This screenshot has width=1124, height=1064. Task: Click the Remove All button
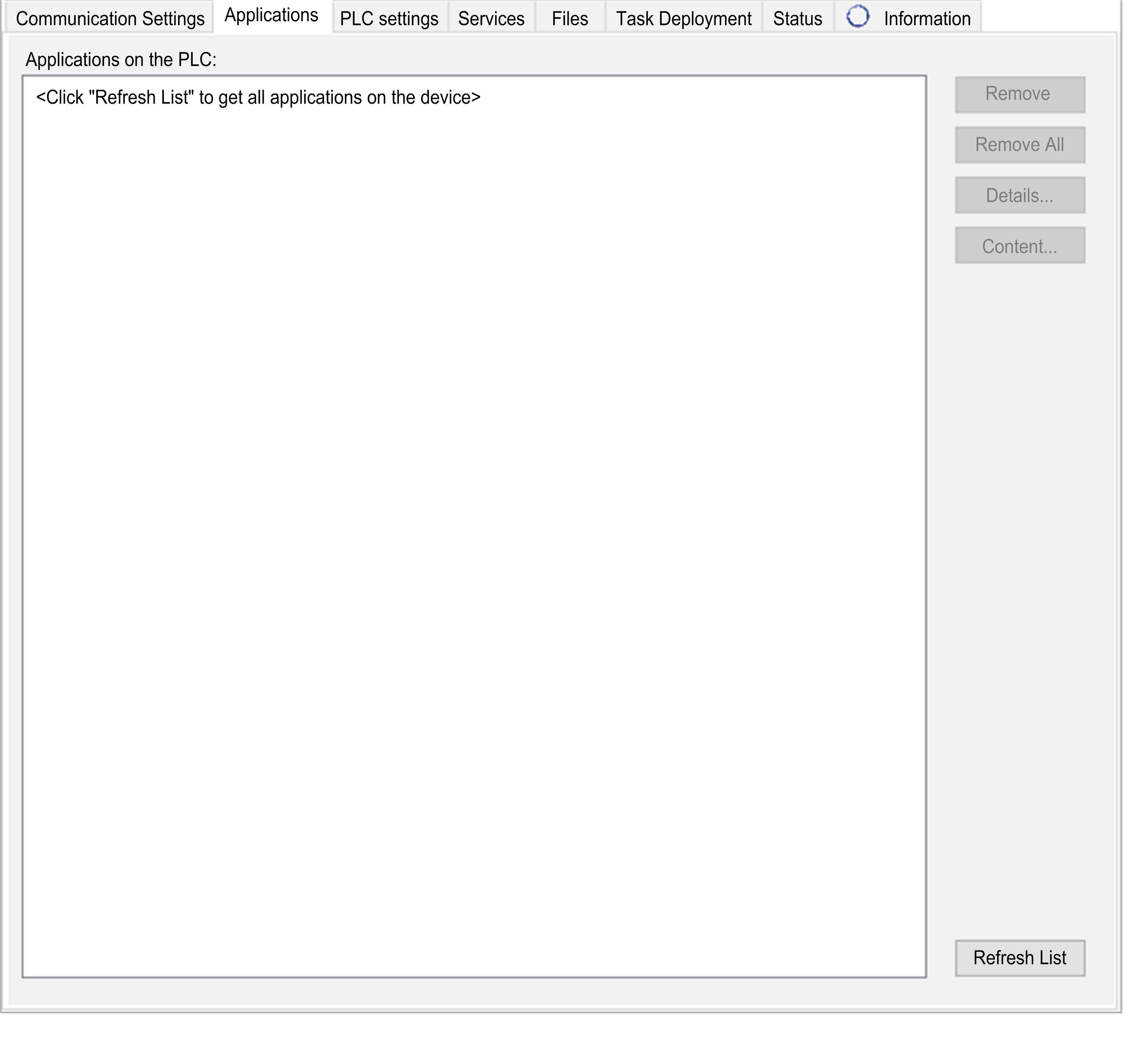1020,145
